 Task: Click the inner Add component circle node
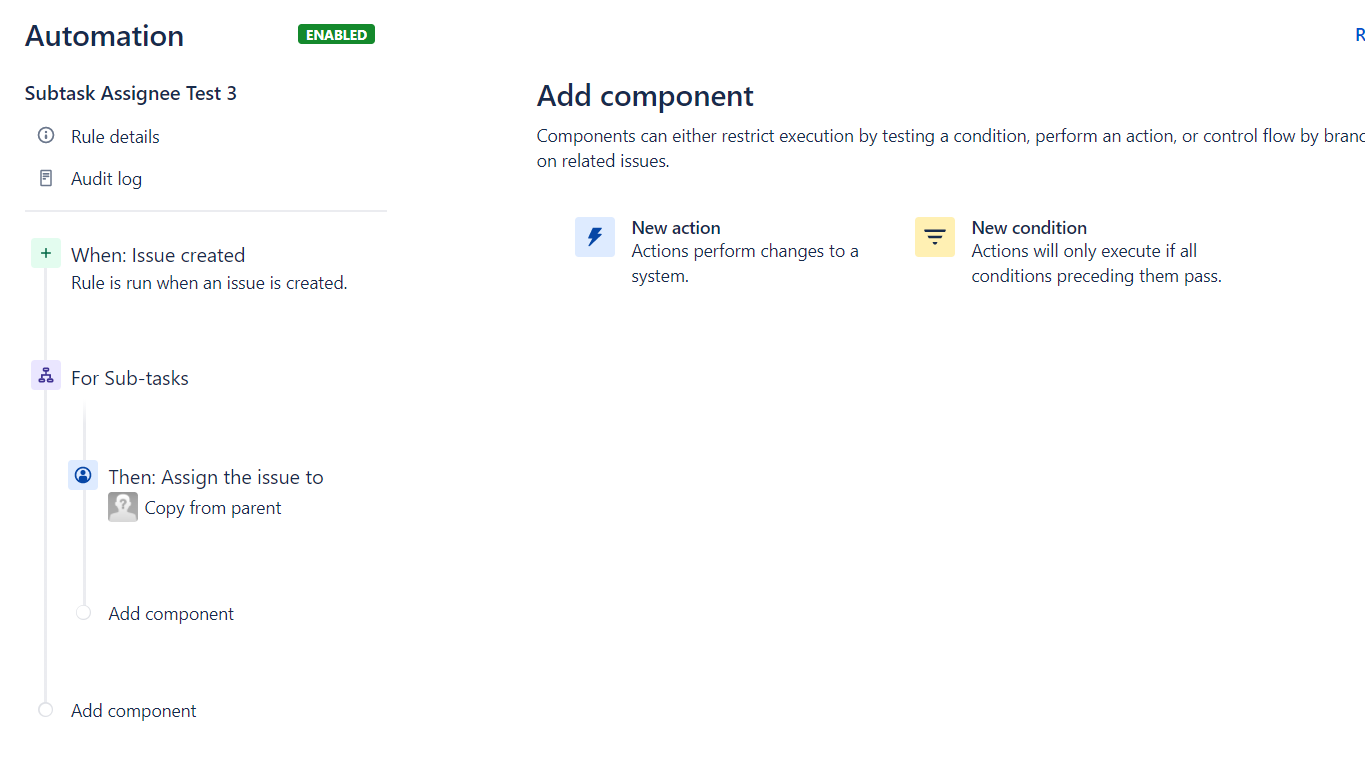click(84, 613)
